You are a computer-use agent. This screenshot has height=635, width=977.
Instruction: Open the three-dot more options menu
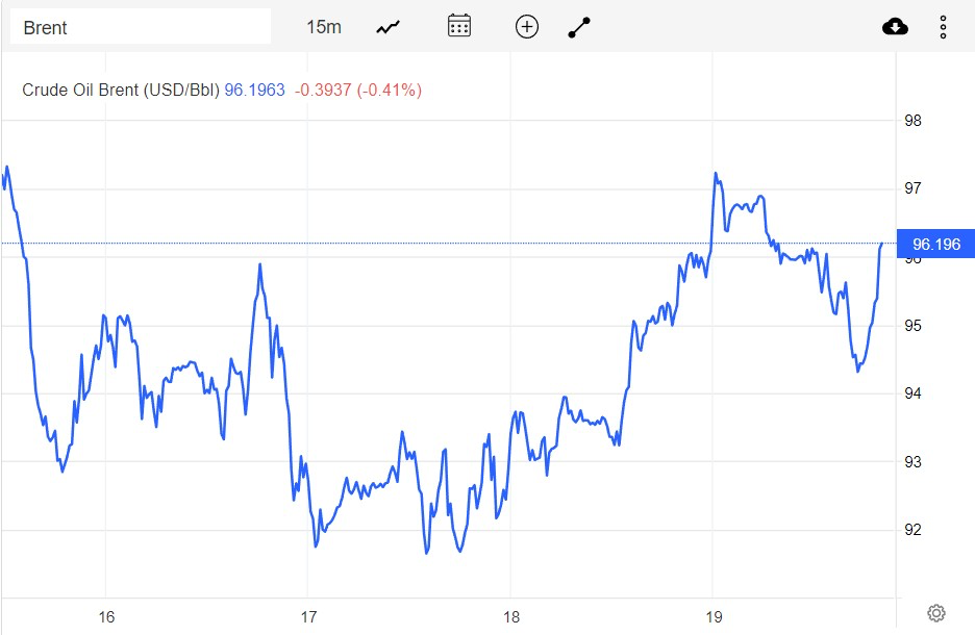tap(943, 27)
